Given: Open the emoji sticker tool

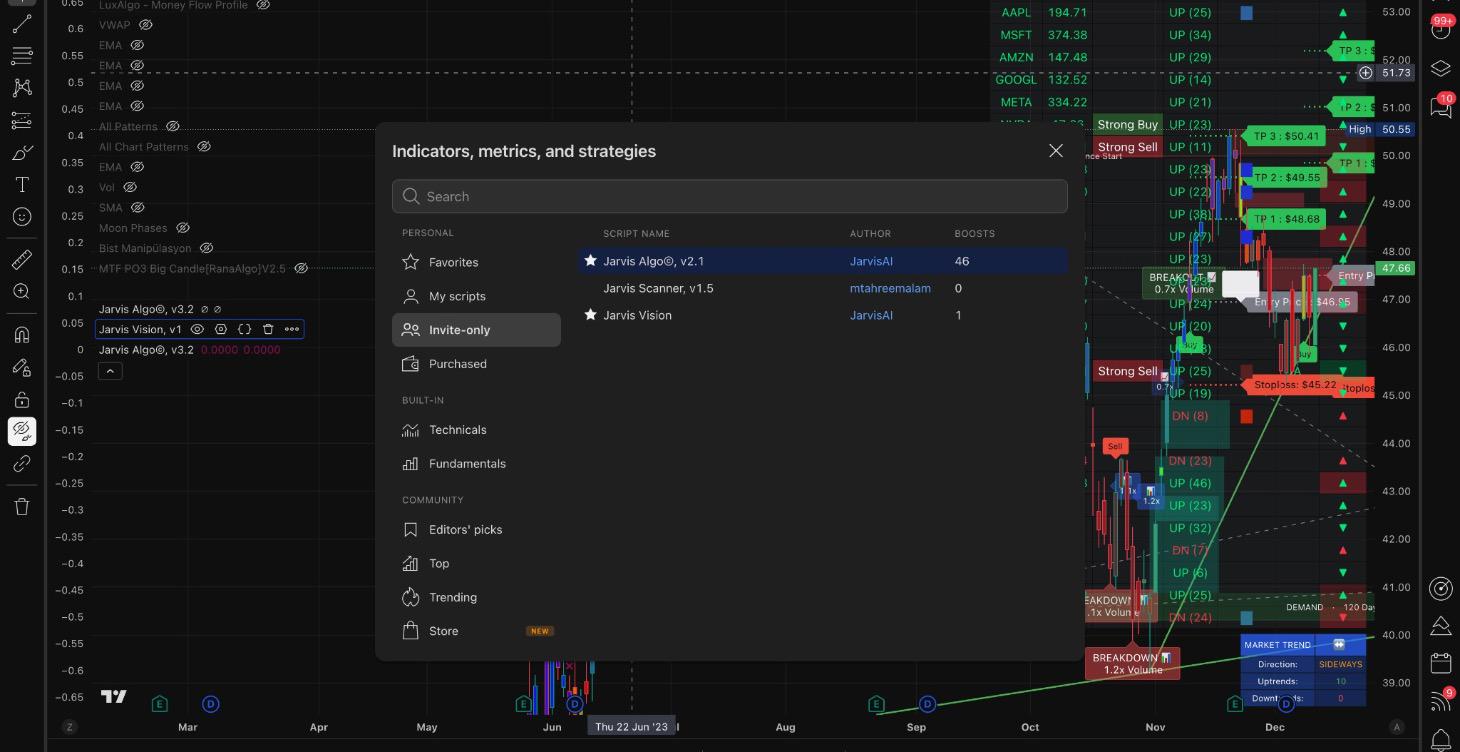Looking at the screenshot, I should coord(21,217).
